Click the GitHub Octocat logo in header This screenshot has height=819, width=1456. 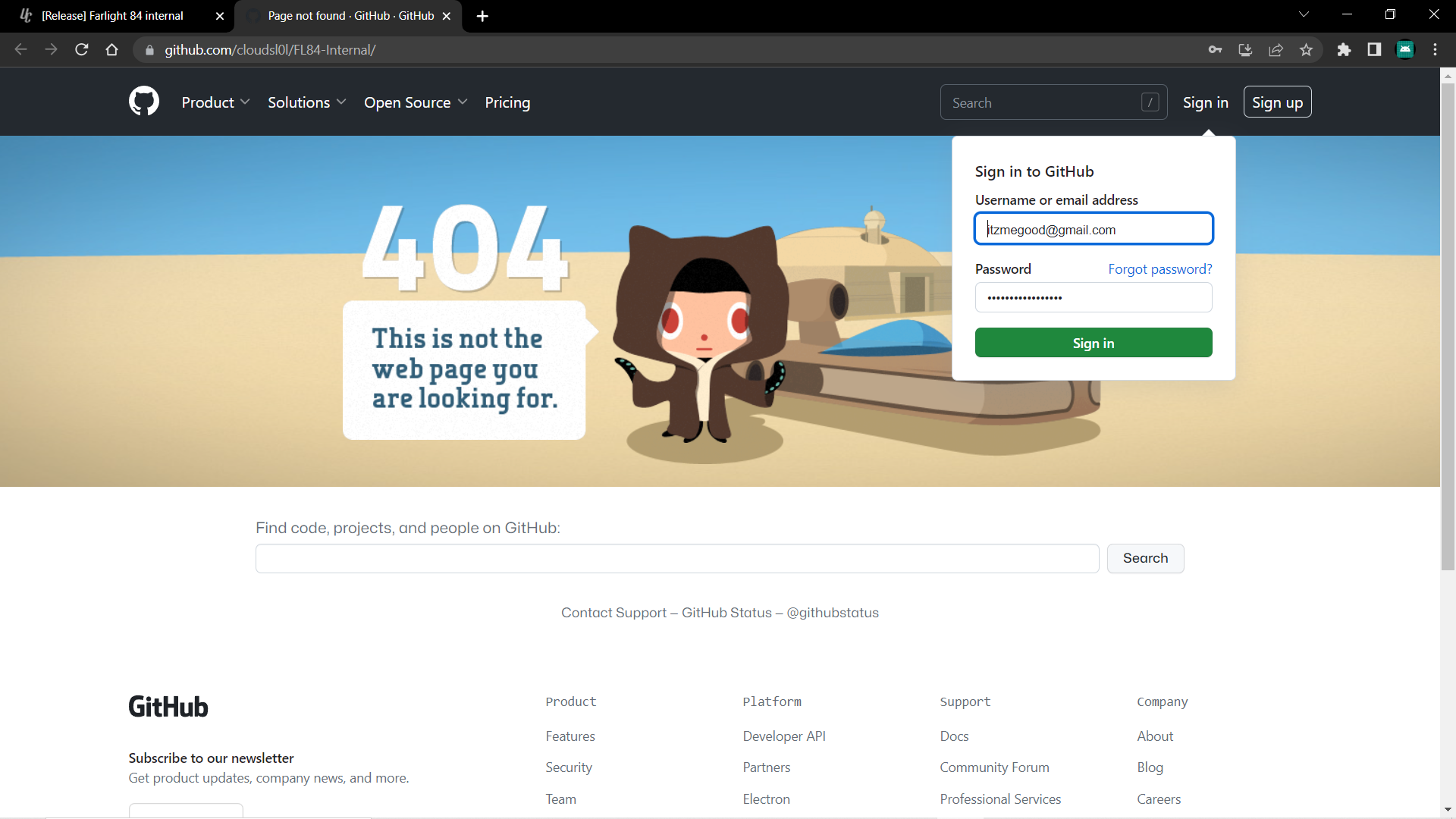(143, 102)
